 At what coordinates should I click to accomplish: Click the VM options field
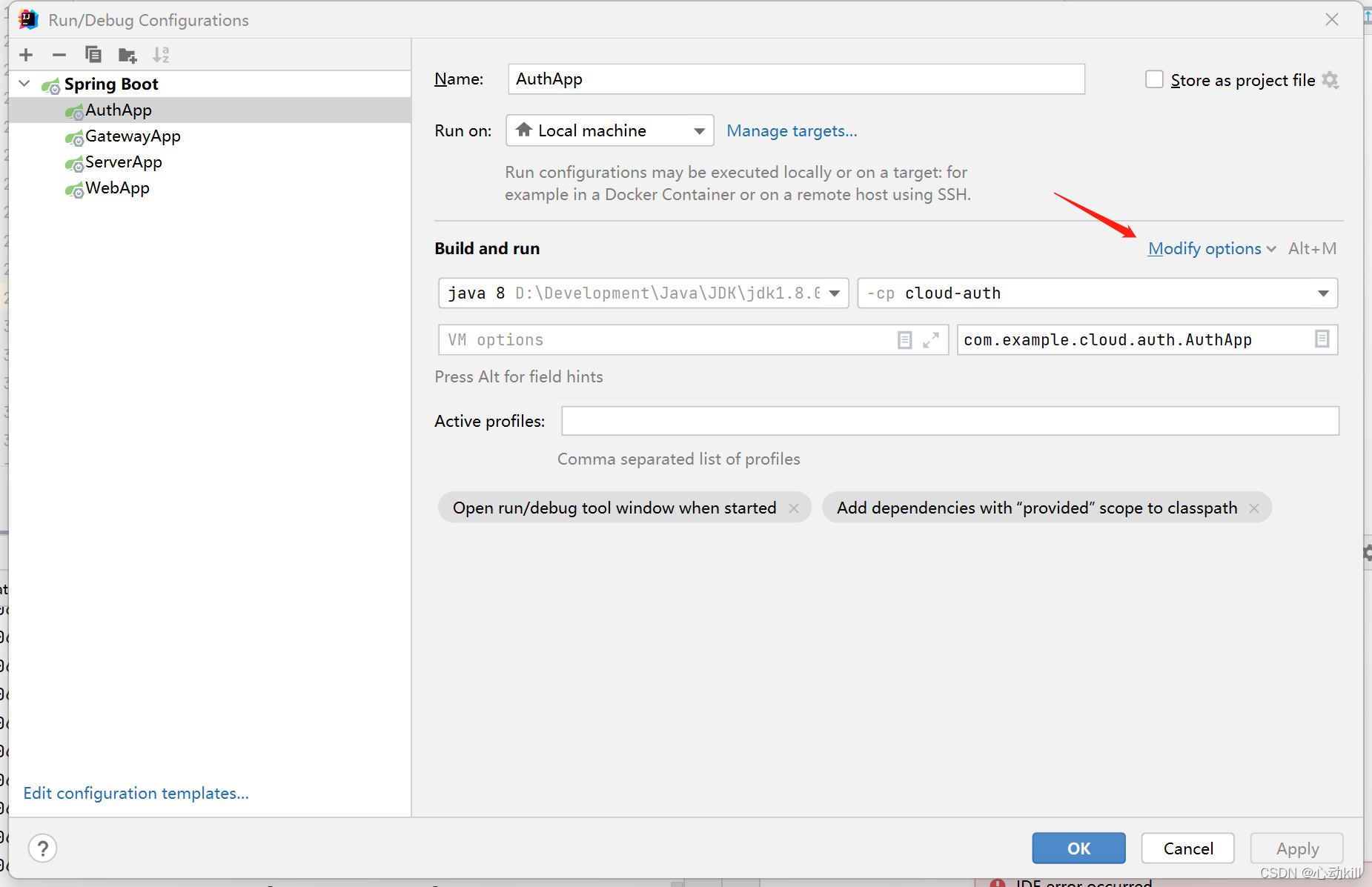pos(693,340)
